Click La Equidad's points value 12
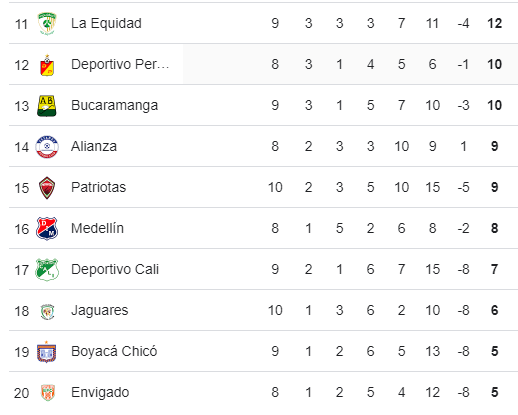 495,23
